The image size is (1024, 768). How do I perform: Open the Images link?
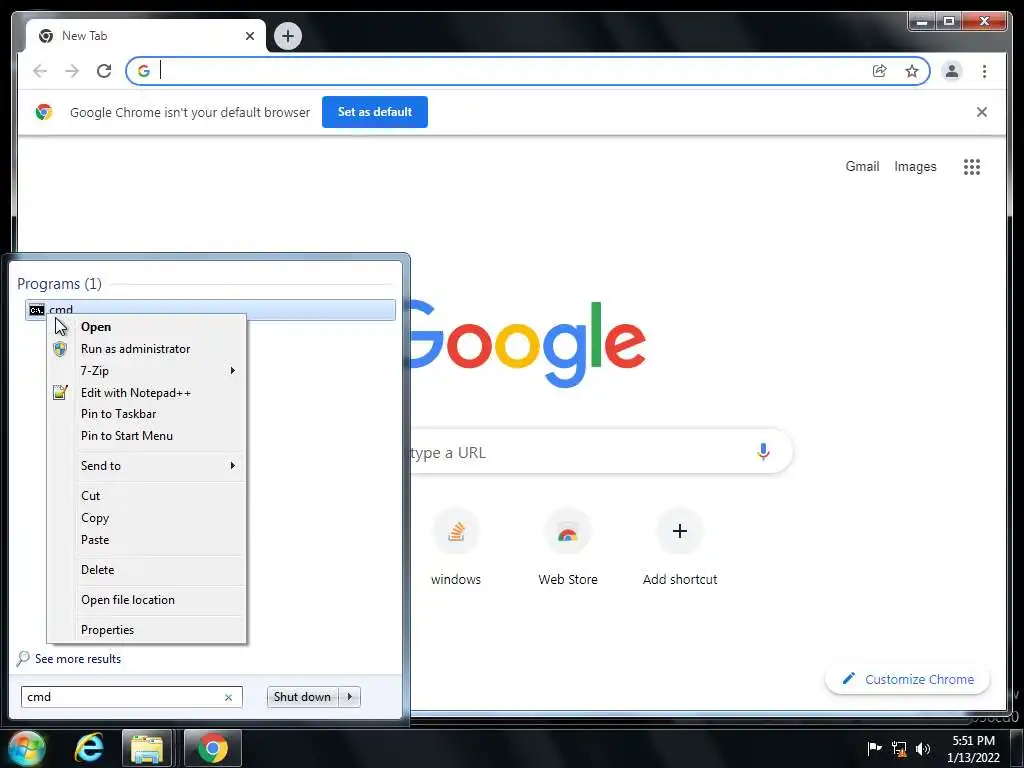pyautogui.click(x=915, y=167)
